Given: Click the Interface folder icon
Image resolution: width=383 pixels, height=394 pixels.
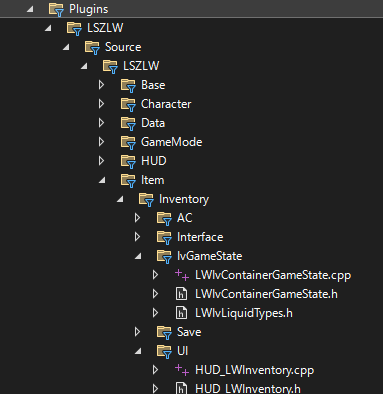Looking at the screenshot, I should tap(164, 237).
